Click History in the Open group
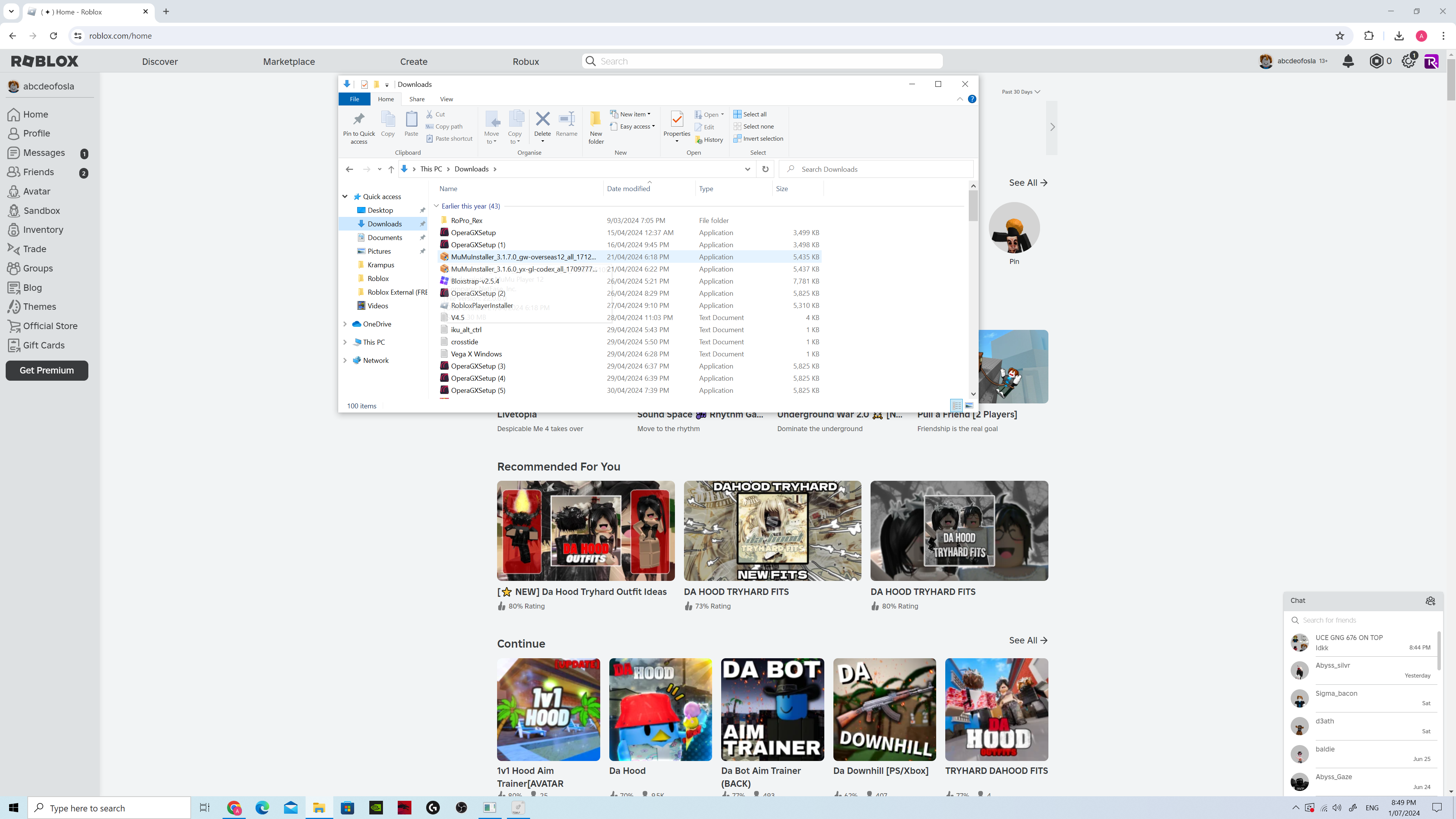Screen dimensions: 1456x819 point(709,140)
